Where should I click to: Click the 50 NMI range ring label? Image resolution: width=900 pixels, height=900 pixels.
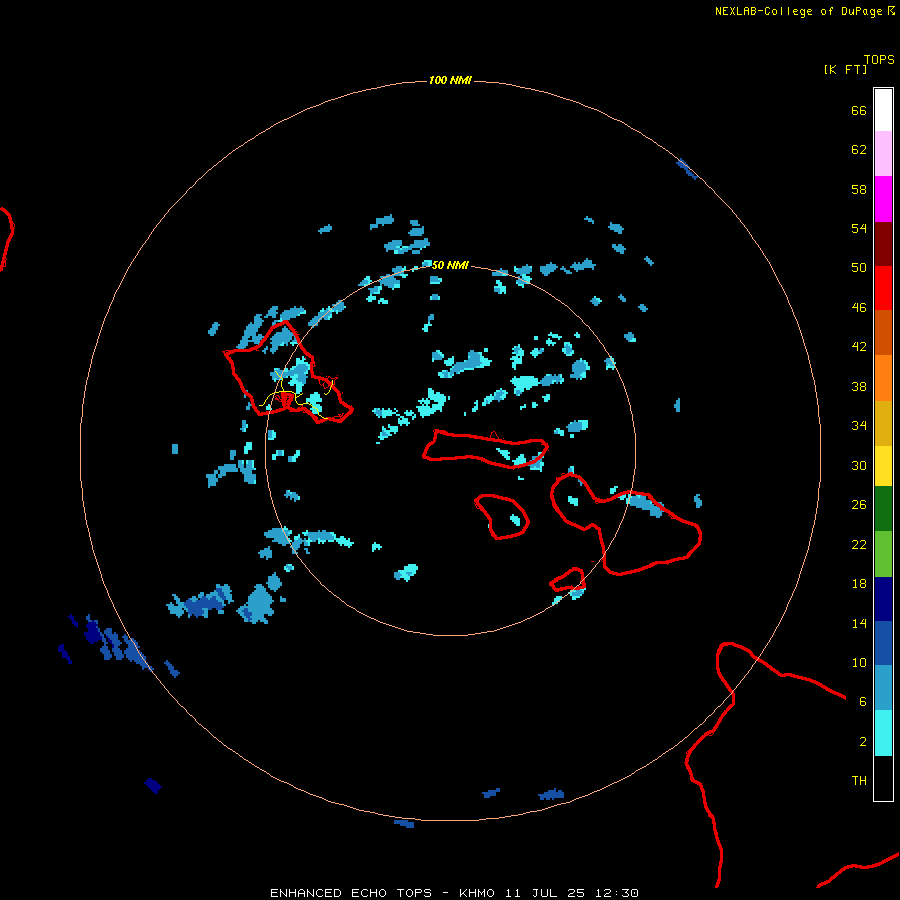(x=450, y=265)
